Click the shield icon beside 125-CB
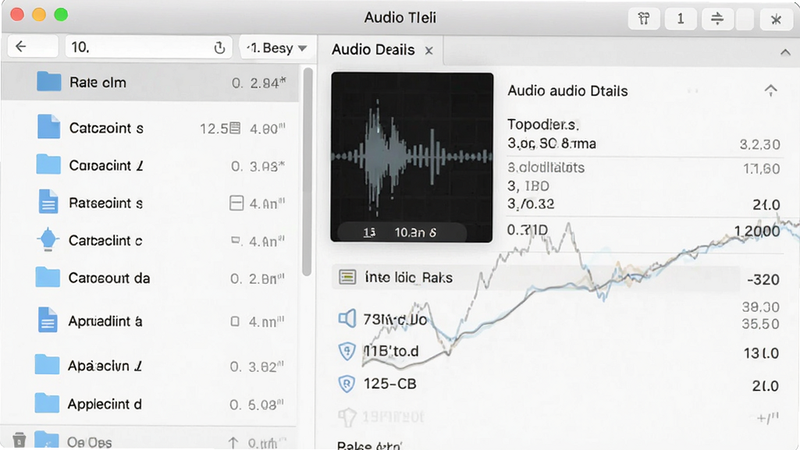 coord(347,384)
